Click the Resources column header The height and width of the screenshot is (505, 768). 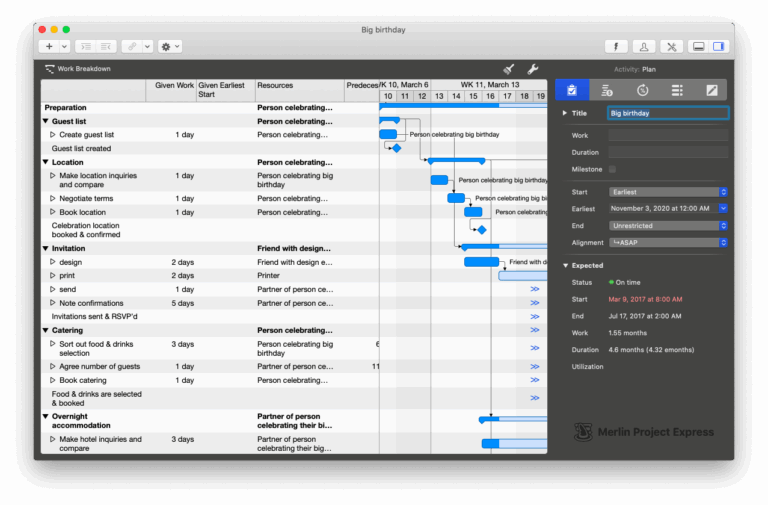coord(299,90)
